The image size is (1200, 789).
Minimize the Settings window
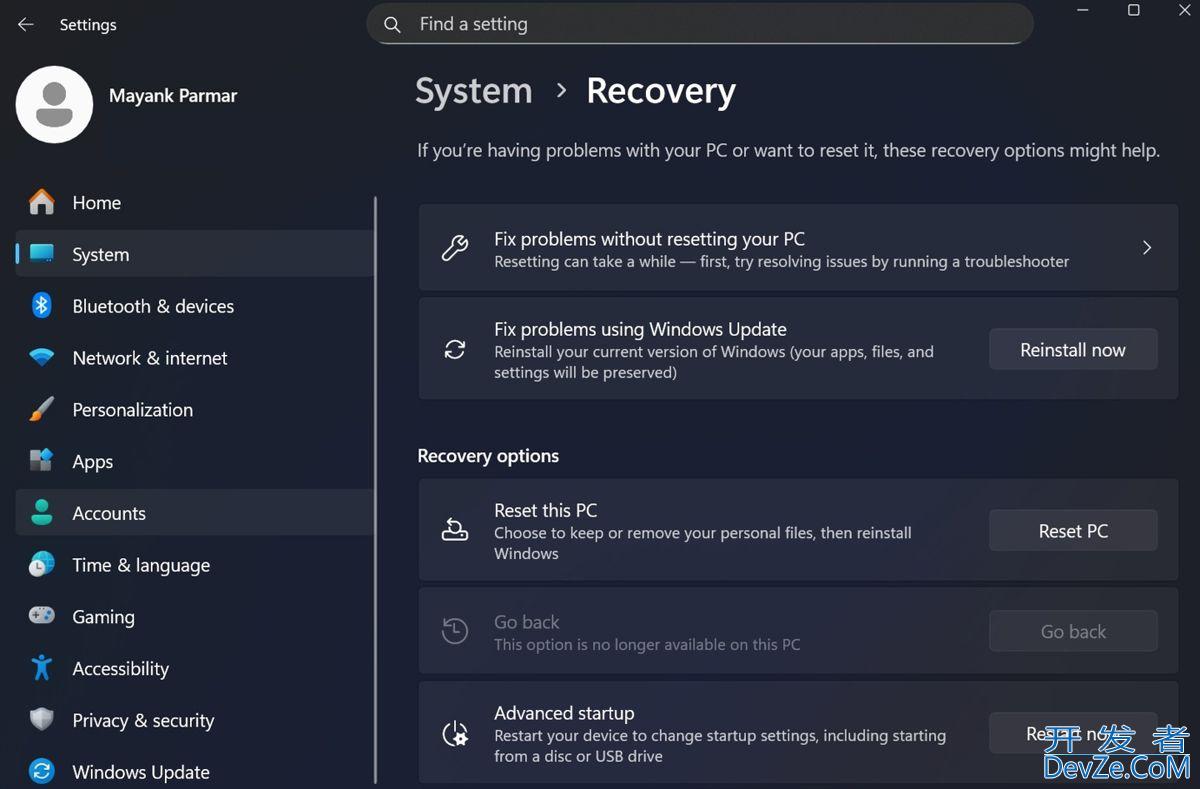(x=1083, y=10)
